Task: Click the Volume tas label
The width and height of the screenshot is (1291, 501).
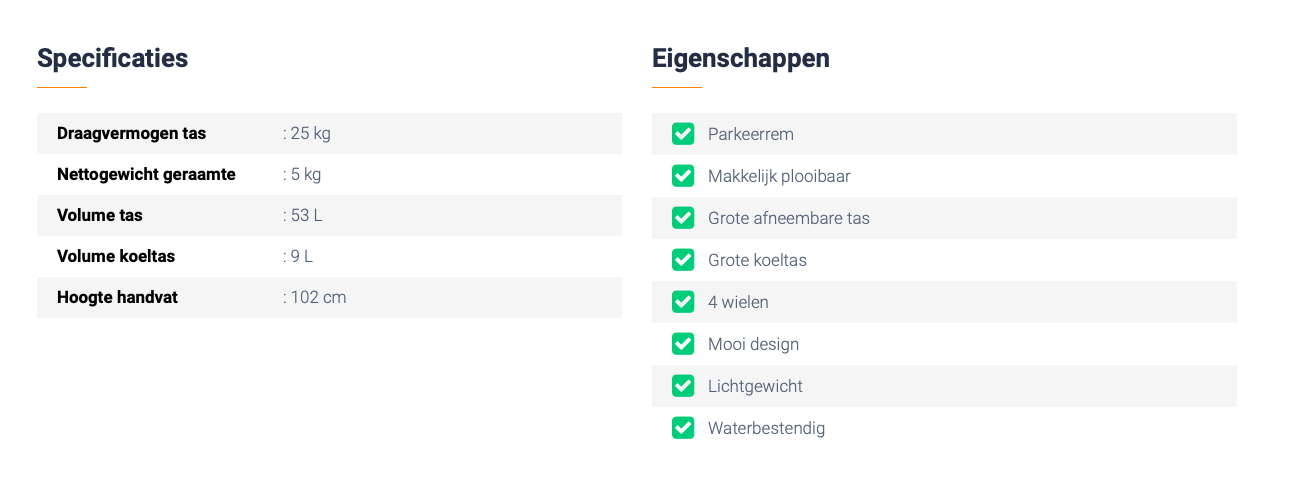Action: tap(100, 215)
